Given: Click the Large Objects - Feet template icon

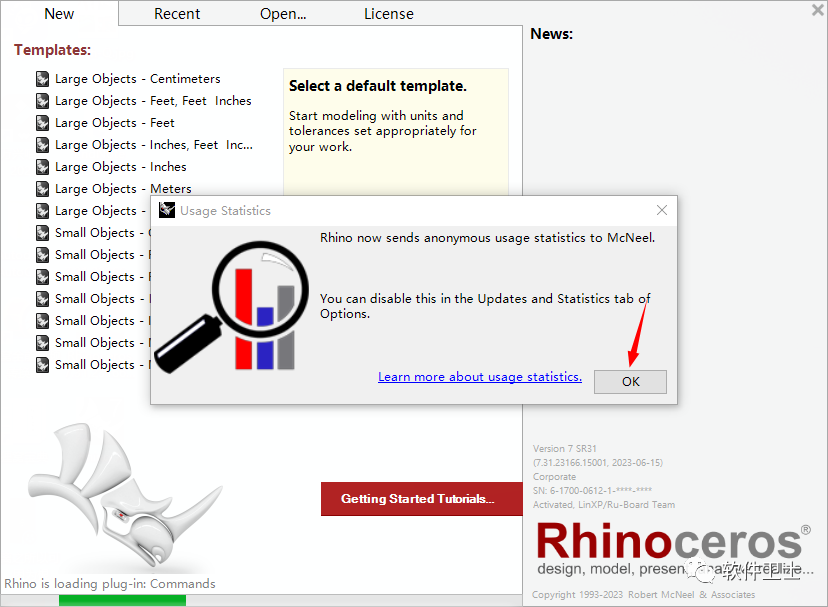Looking at the screenshot, I should 42,123.
